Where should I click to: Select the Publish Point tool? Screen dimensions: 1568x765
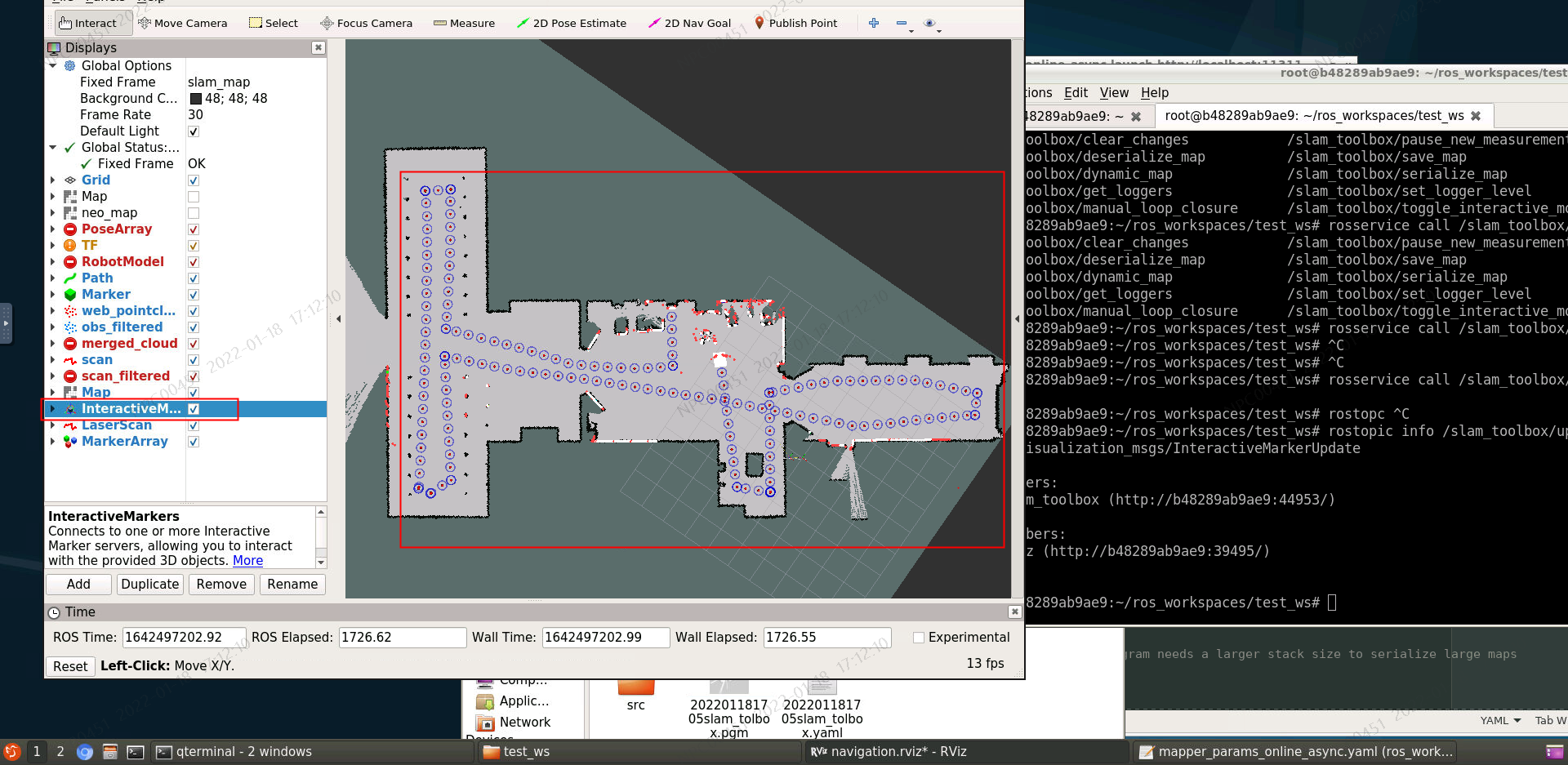[x=796, y=23]
